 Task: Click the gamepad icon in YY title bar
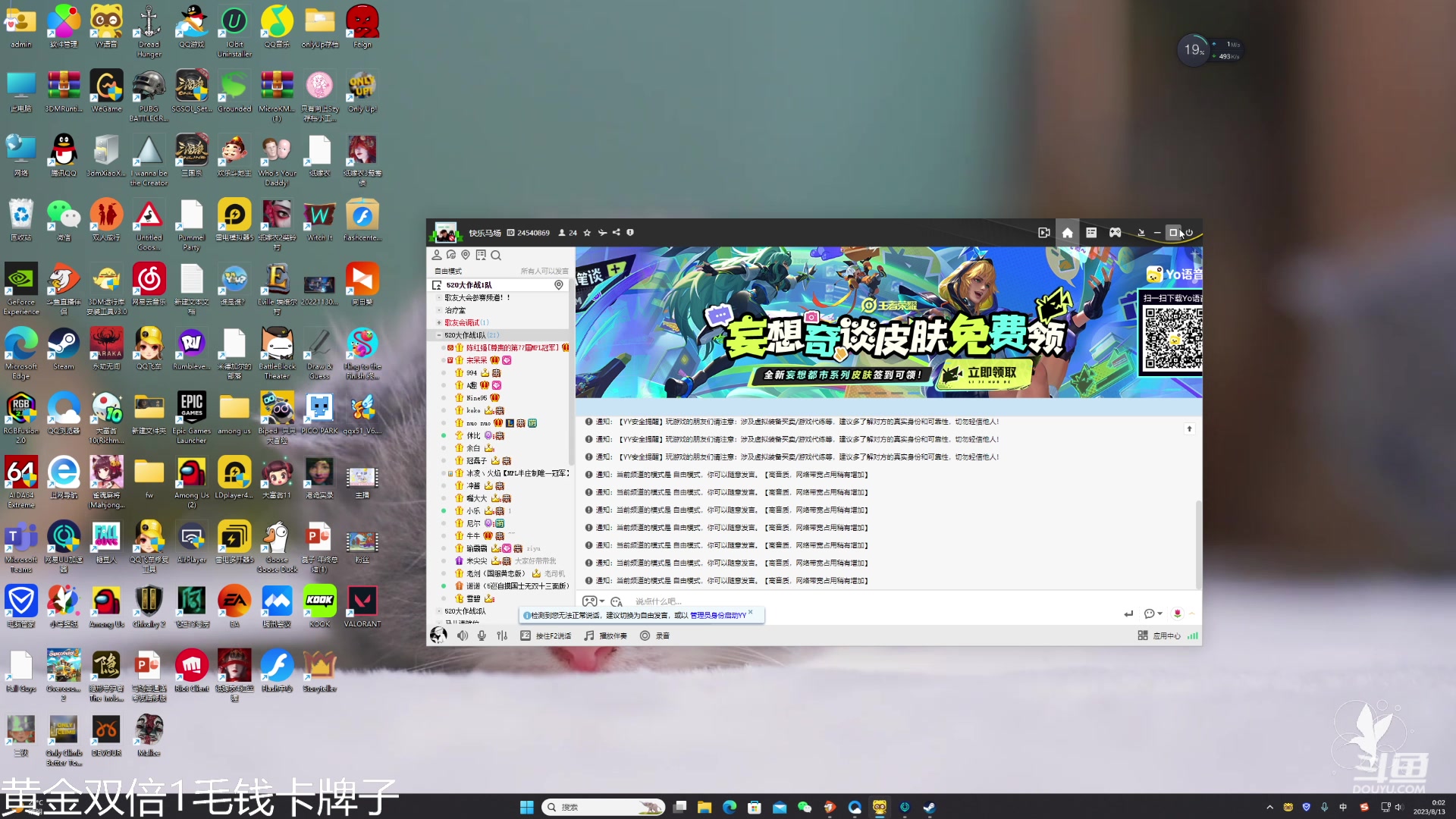pos(1116,233)
